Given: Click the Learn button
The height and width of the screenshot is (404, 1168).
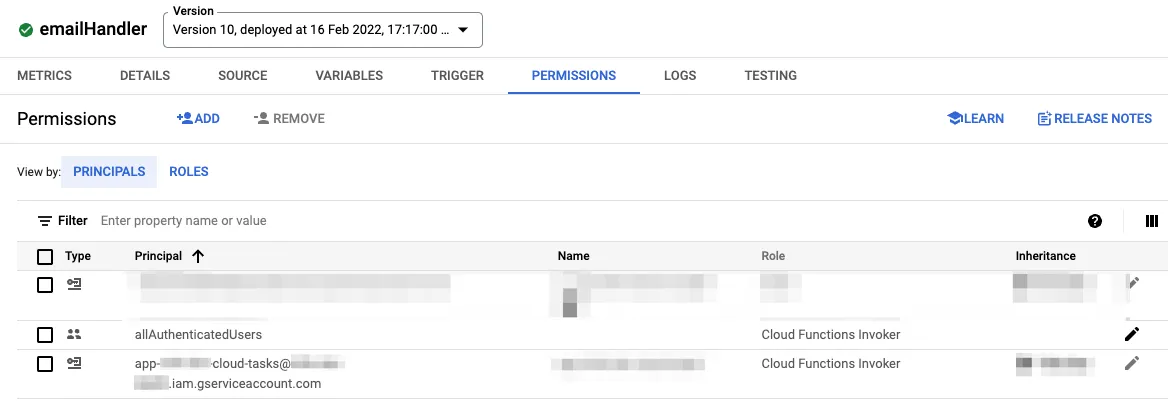Looking at the screenshot, I should click(975, 119).
